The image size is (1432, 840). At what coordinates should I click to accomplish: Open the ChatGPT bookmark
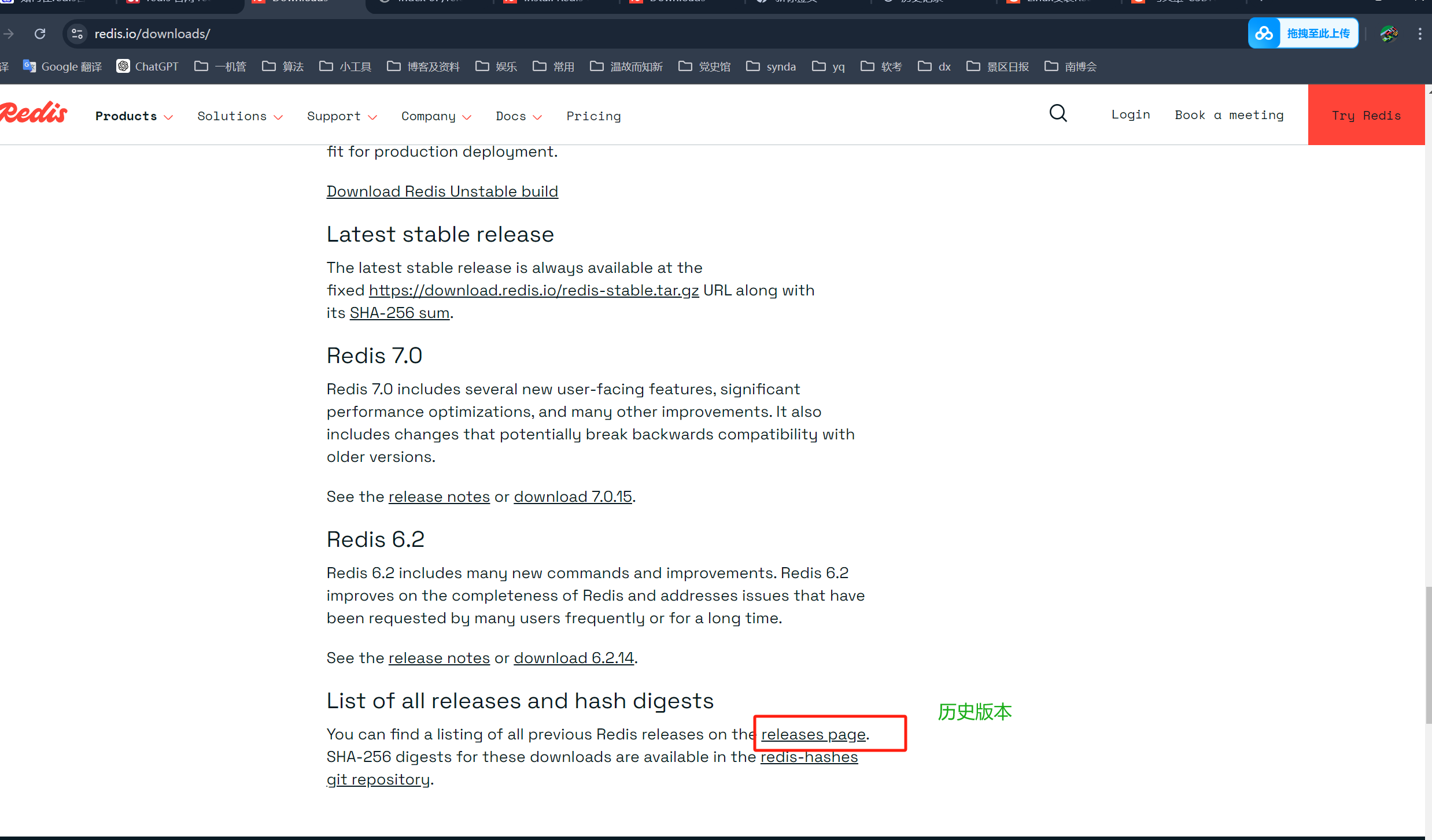tap(147, 66)
